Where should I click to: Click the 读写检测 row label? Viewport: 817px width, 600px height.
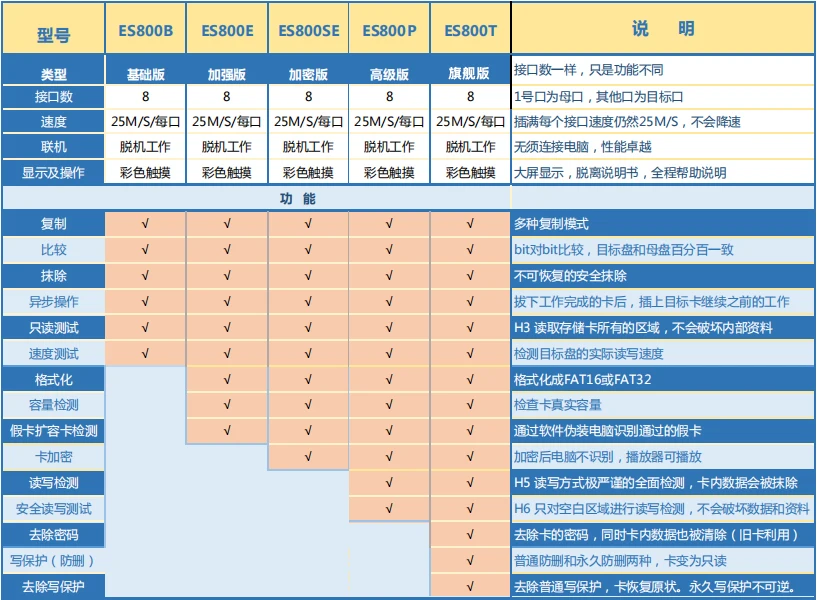coord(54,483)
